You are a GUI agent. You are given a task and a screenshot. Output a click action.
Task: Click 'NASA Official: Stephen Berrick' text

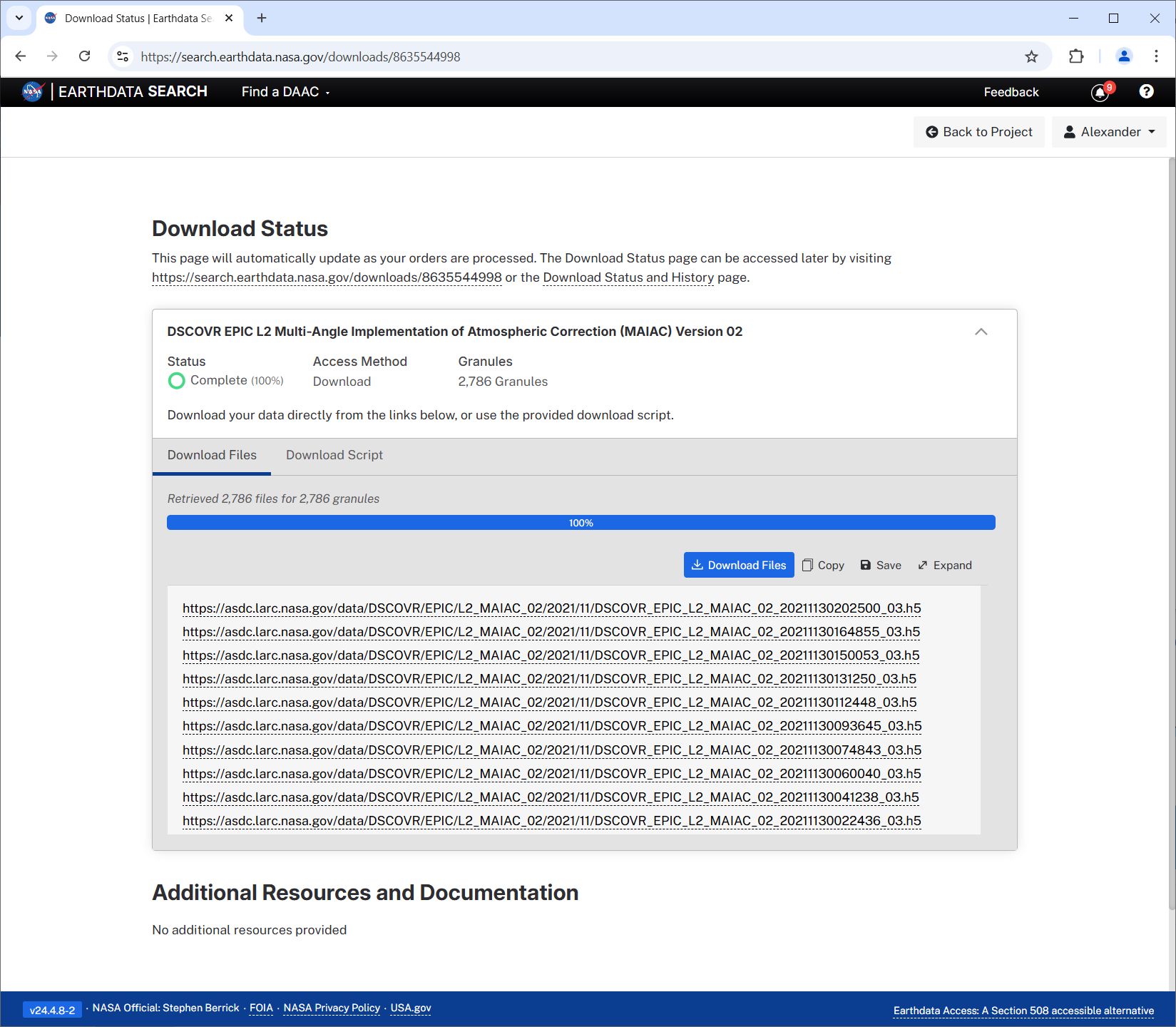(x=165, y=1008)
